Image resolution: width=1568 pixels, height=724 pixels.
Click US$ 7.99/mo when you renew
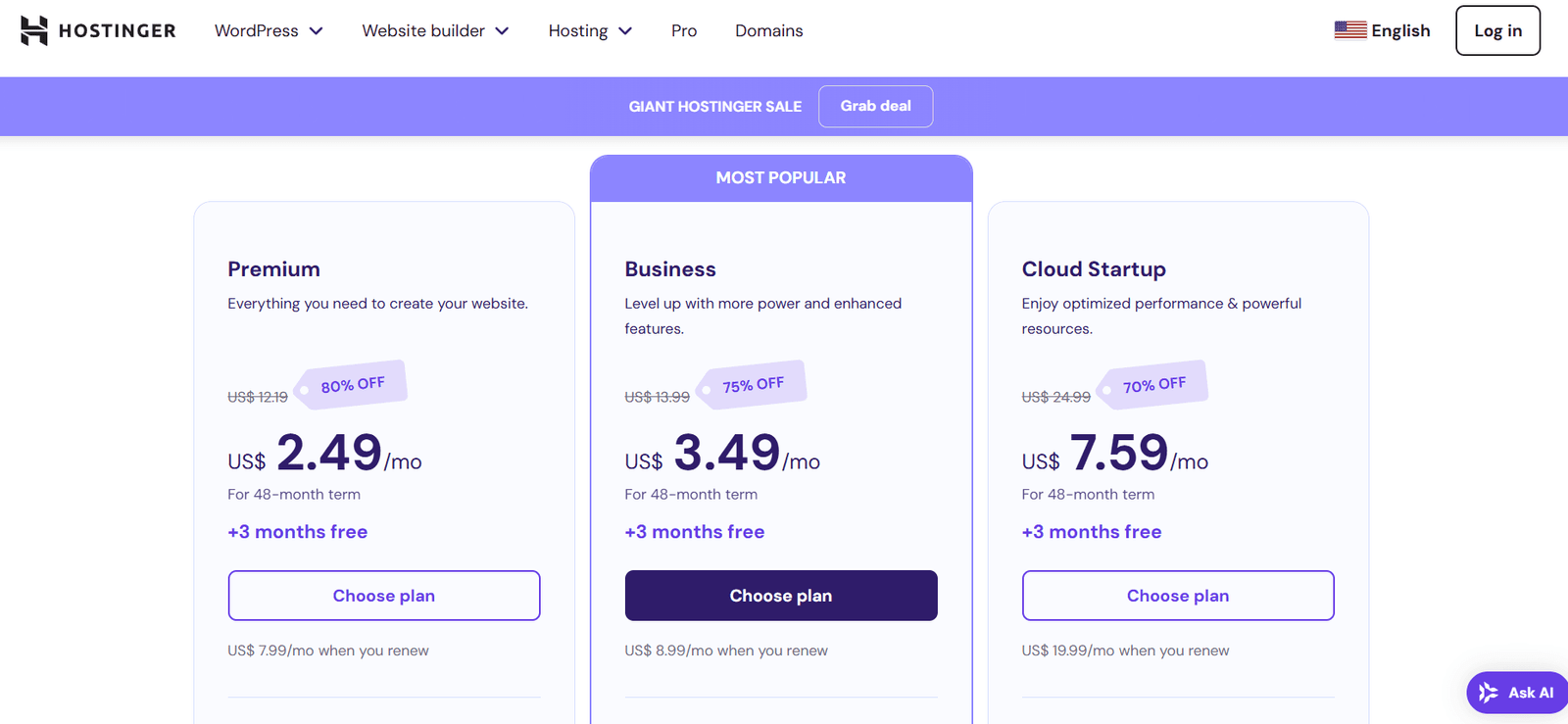click(x=328, y=651)
